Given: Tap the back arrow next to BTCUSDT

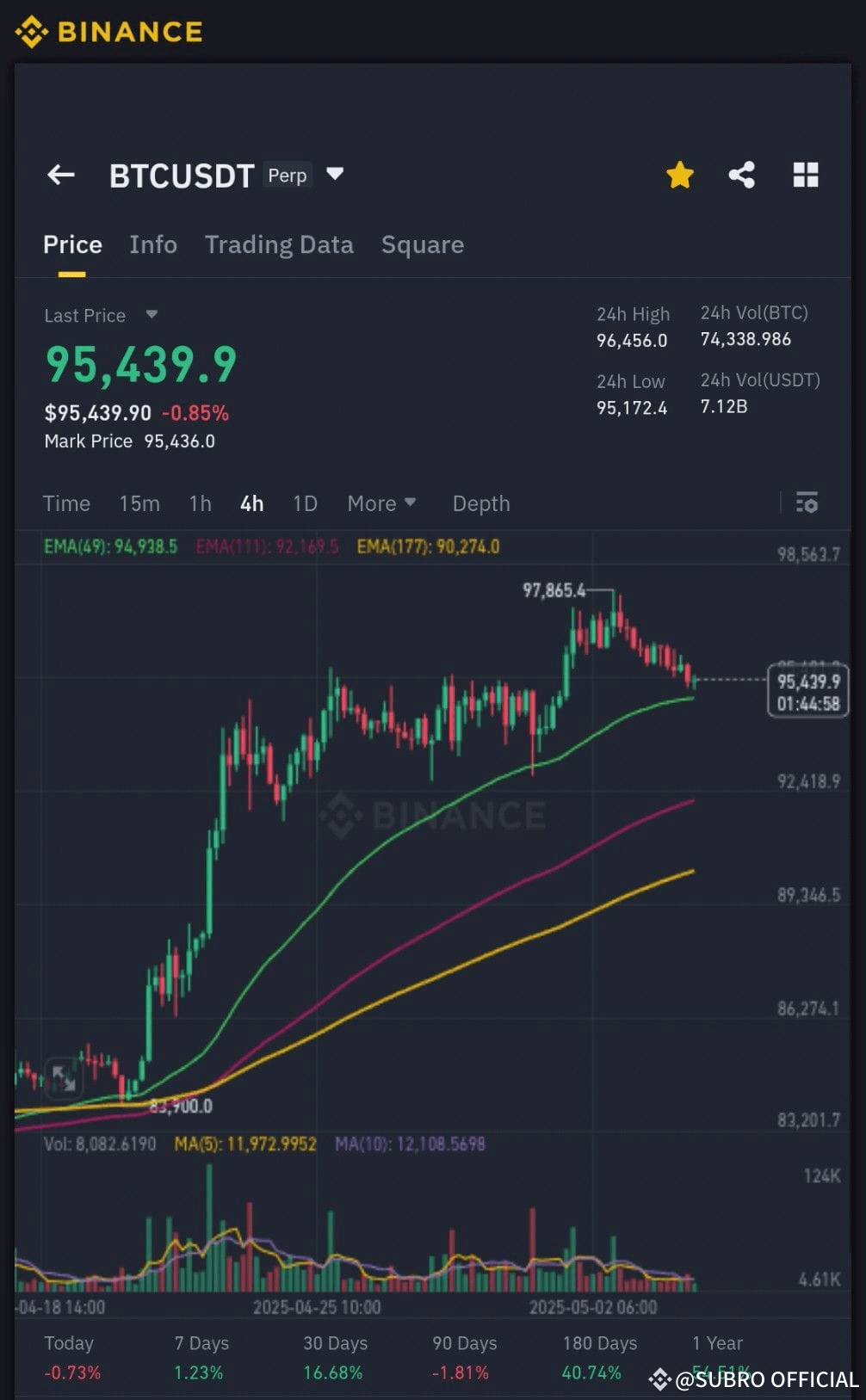Looking at the screenshot, I should [59, 175].
